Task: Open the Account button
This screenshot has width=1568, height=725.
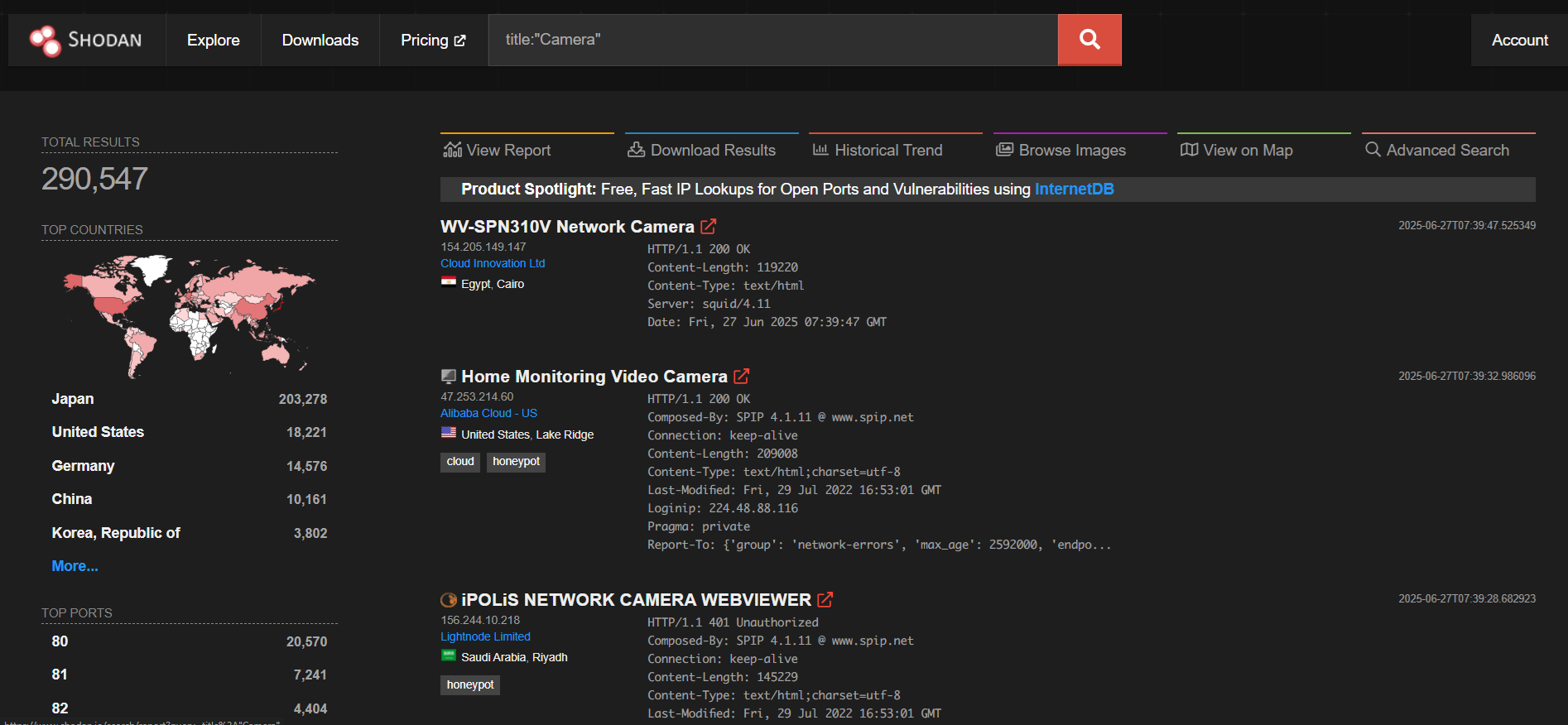Action: click(1519, 40)
